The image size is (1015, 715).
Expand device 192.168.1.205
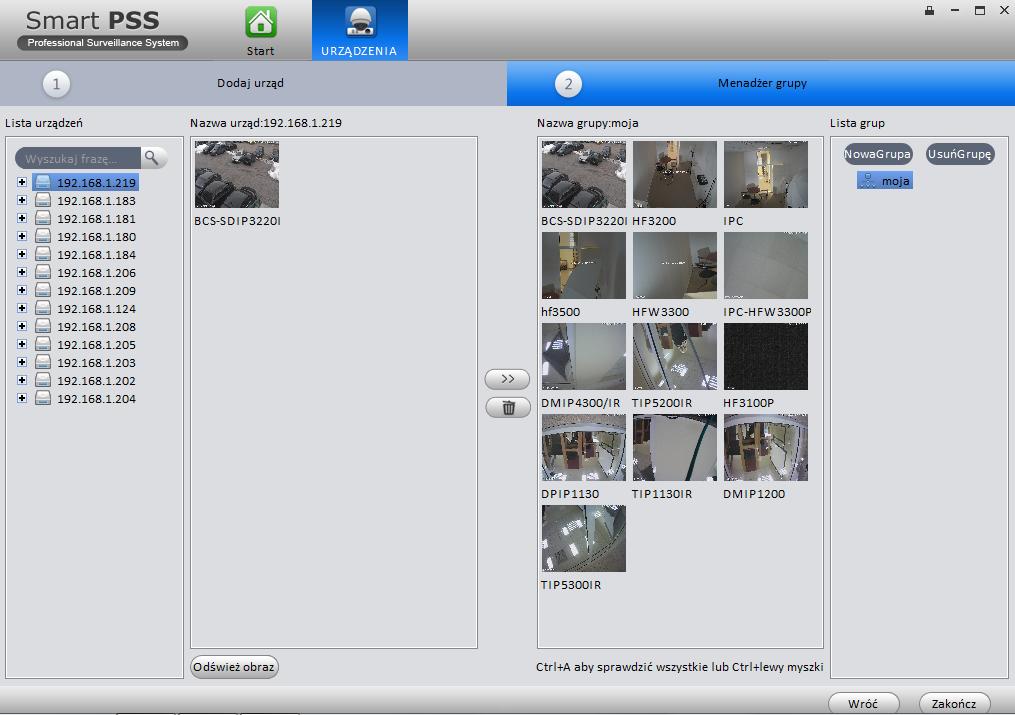click(22, 344)
